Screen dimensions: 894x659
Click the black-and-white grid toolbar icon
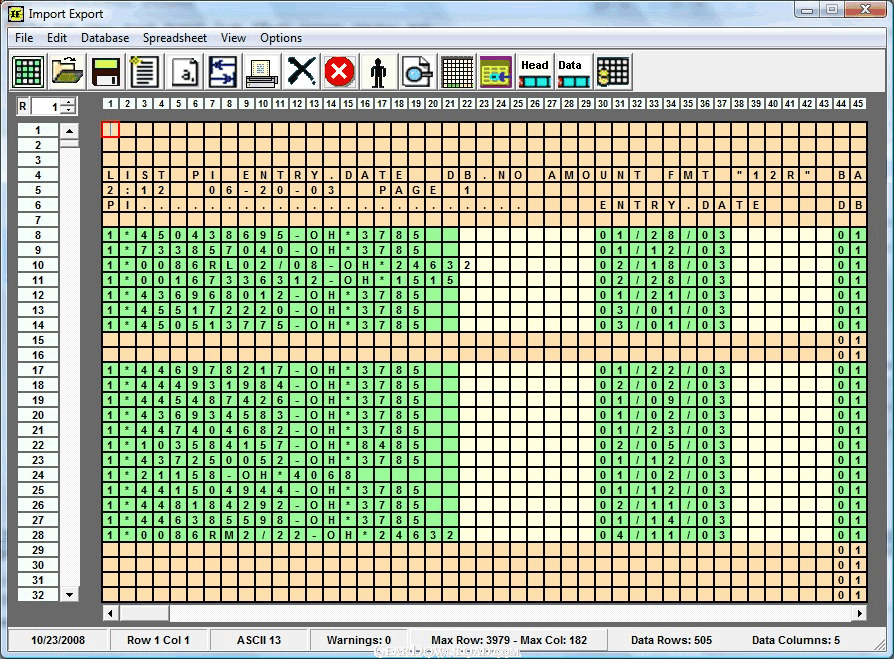[456, 72]
